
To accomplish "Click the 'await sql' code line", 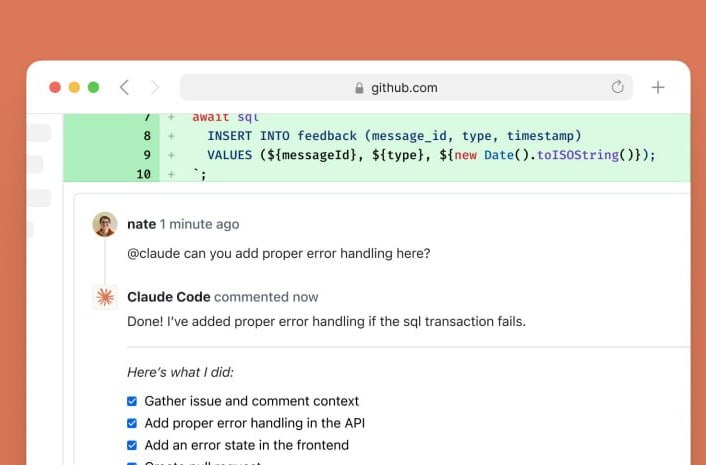I will (226, 117).
